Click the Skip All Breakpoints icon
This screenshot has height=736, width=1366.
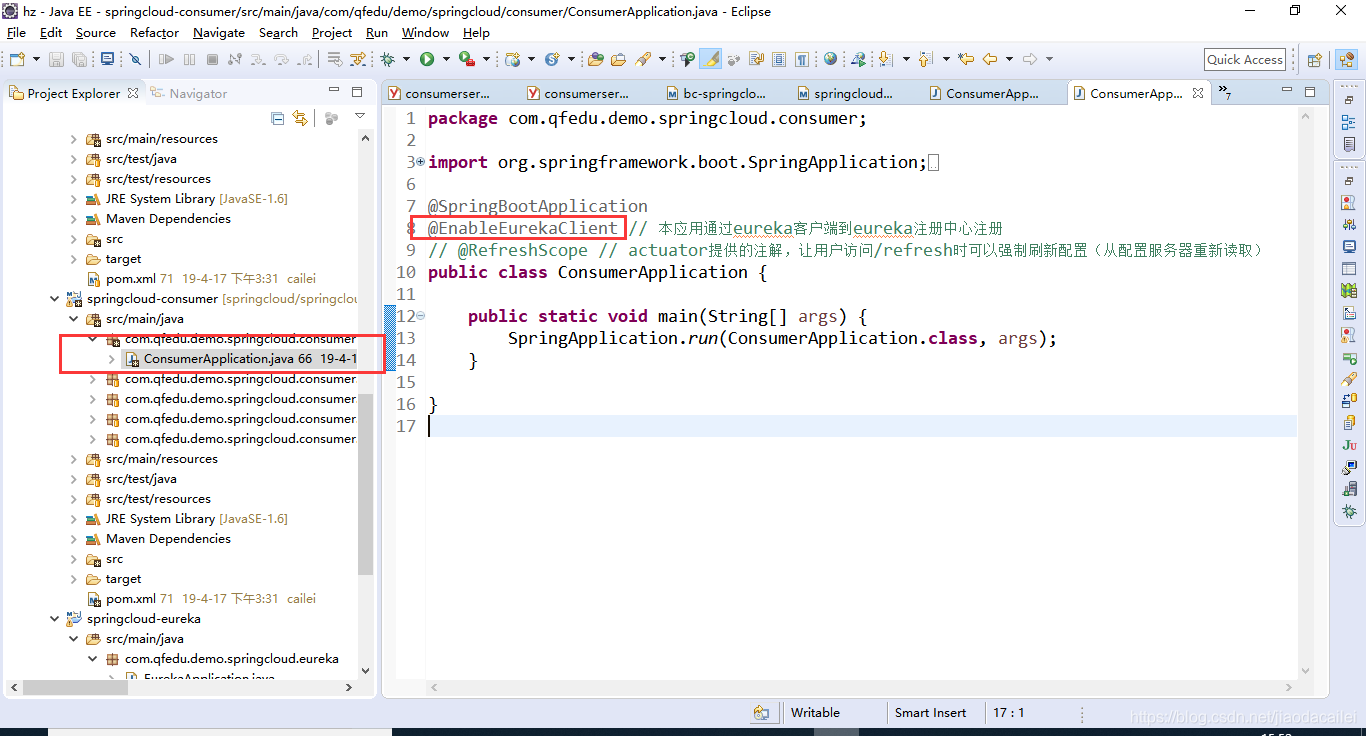pos(135,60)
